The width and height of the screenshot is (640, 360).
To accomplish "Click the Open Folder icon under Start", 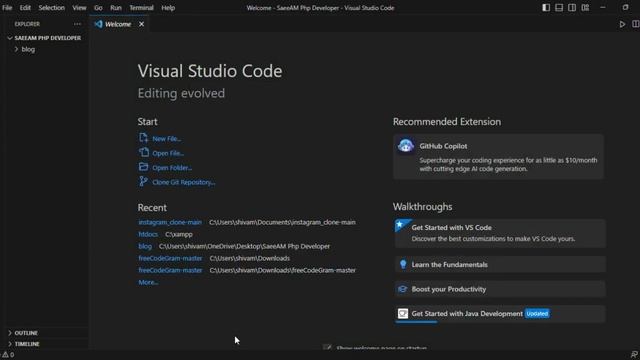I will [x=143, y=167].
